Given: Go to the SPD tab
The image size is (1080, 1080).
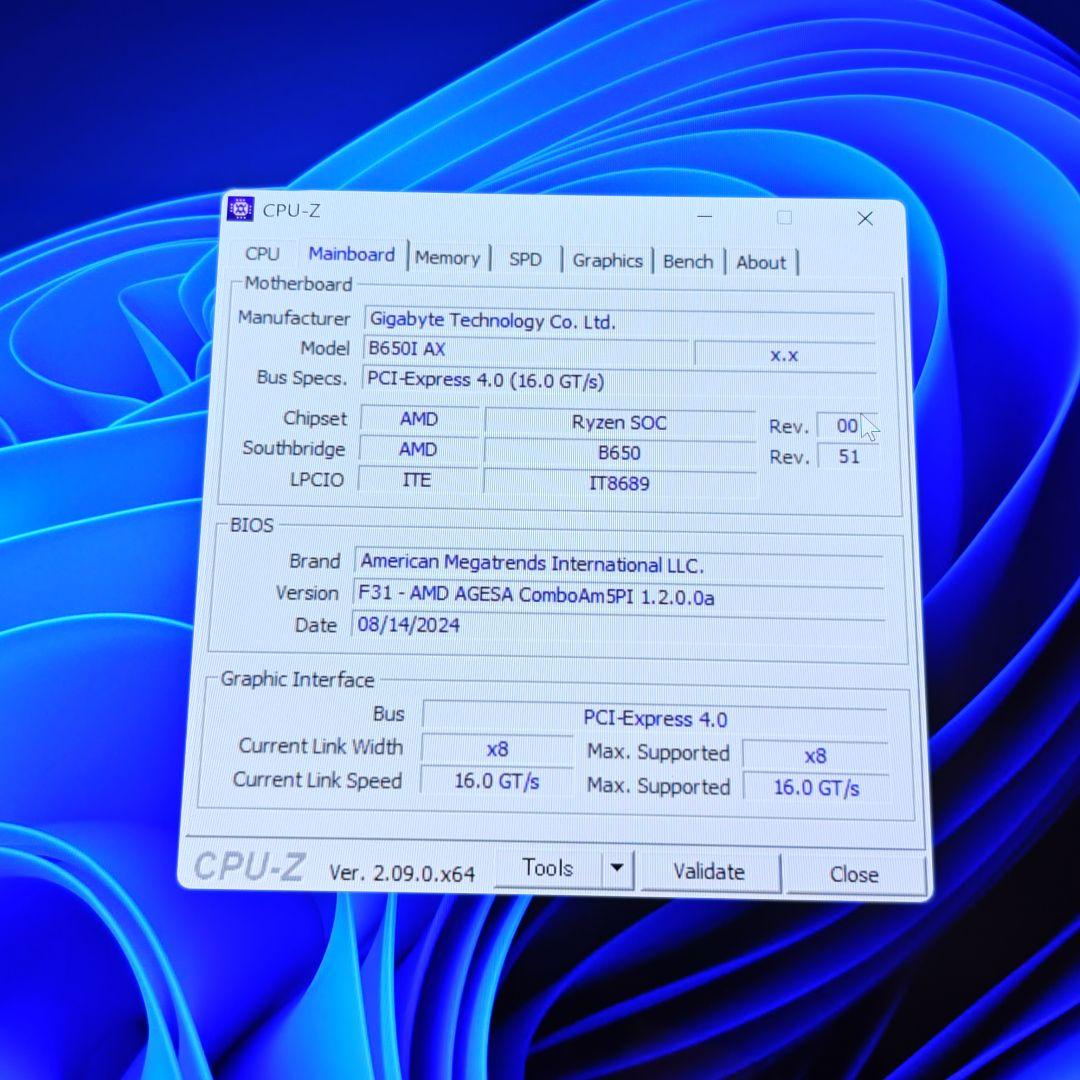Looking at the screenshot, I should pos(526,260).
